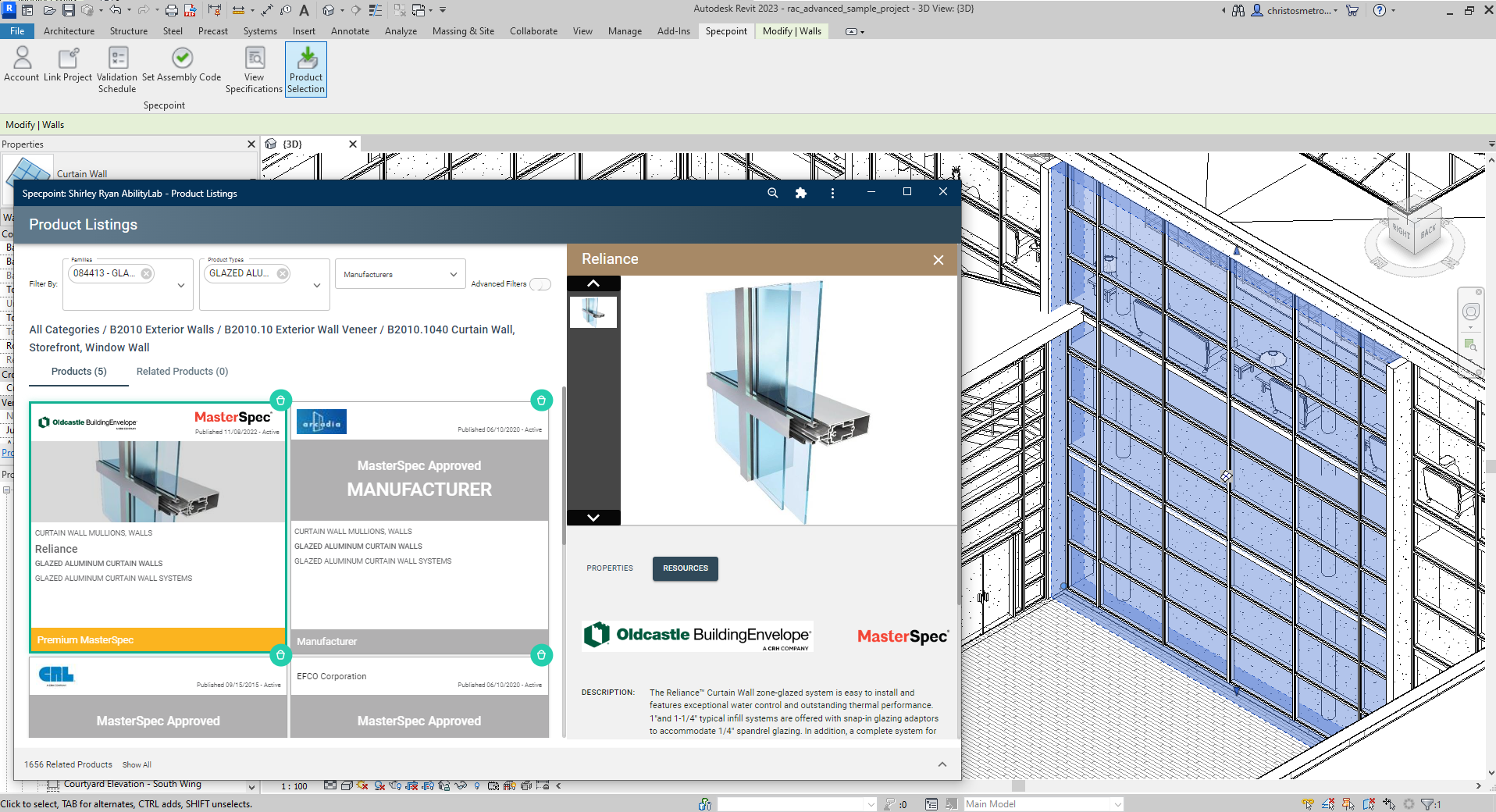
Task: Click the Set Assembly Code icon
Action: coord(182,59)
